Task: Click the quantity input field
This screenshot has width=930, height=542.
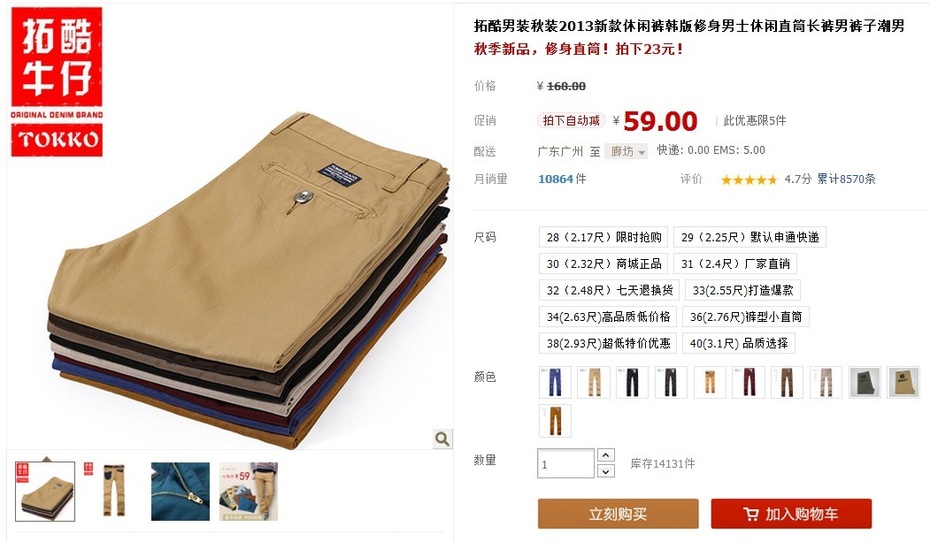Action: point(566,463)
